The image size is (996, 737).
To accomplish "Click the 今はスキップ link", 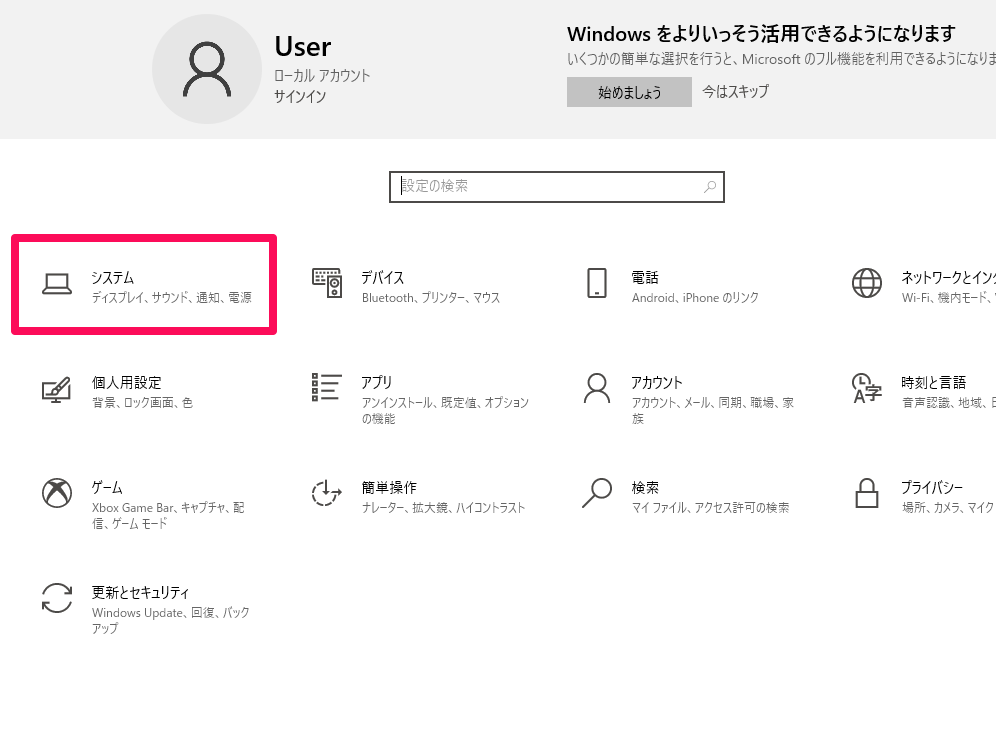I will [x=736, y=91].
